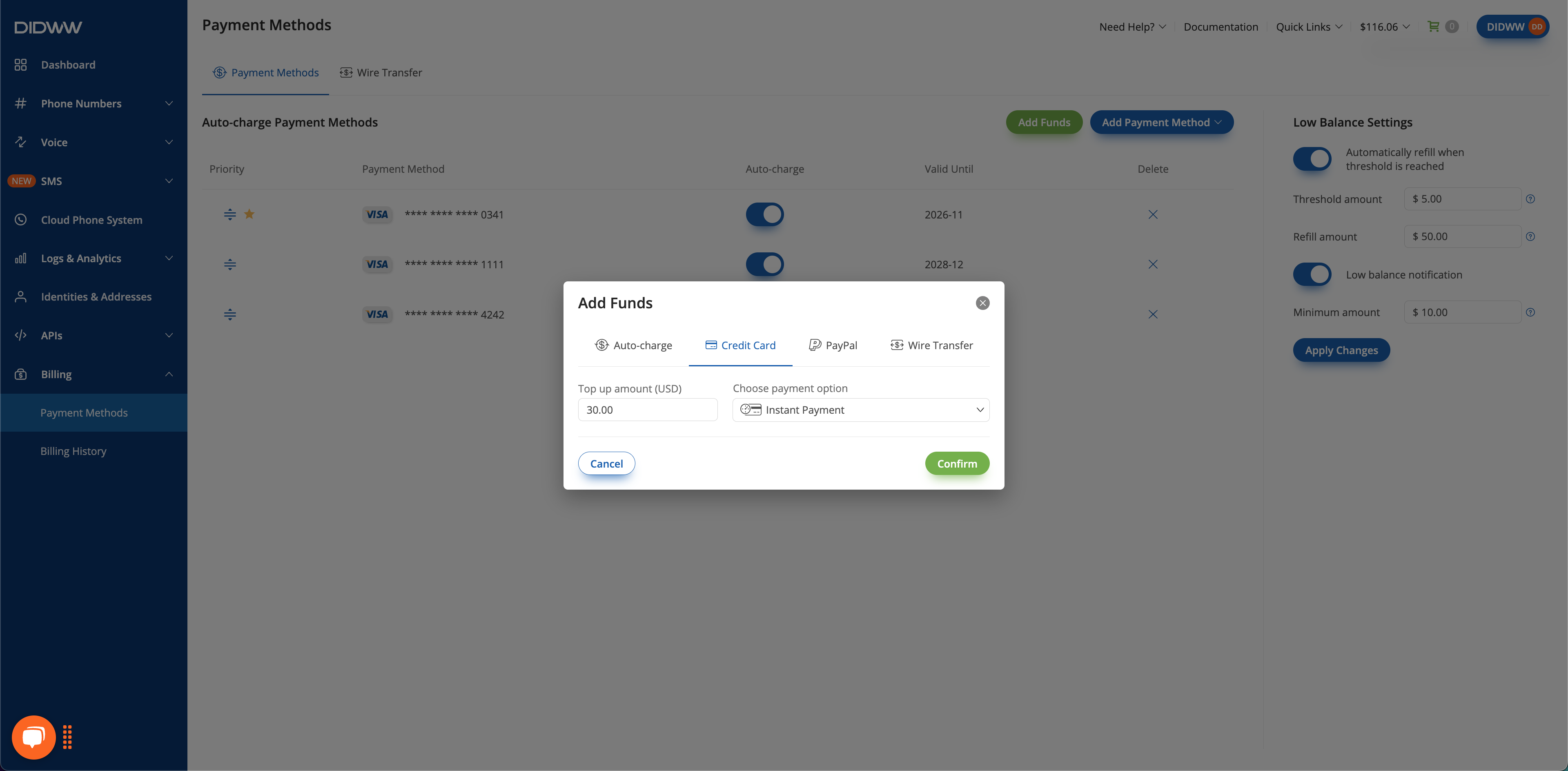Click the DD user avatar
The height and width of the screenshot is (771, 1568).
point(1536,27)
